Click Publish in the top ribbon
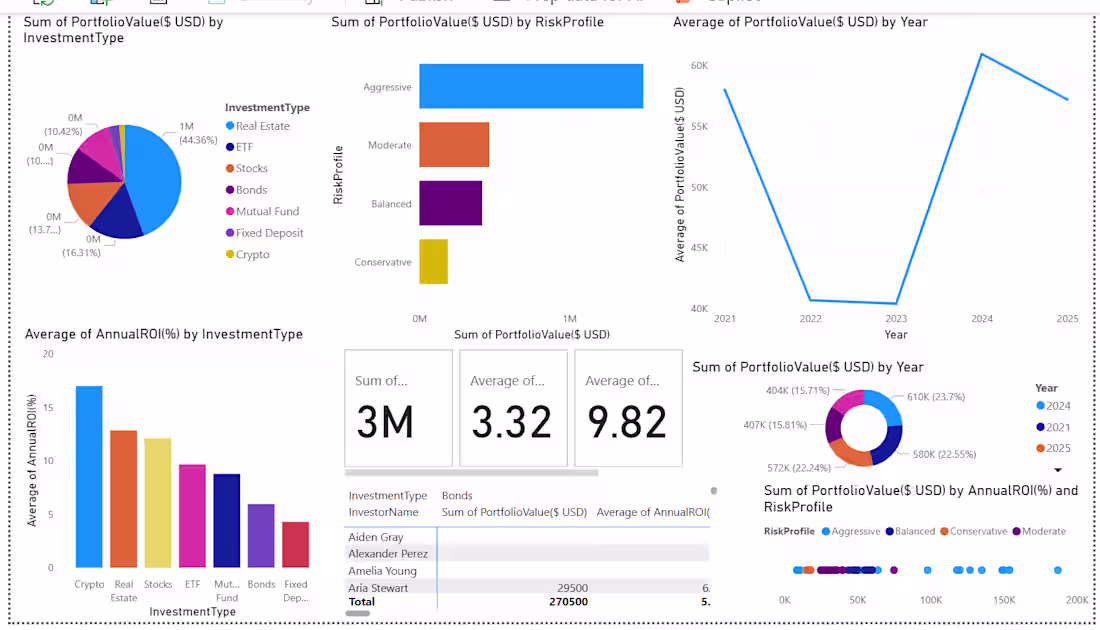 [420, 4]
